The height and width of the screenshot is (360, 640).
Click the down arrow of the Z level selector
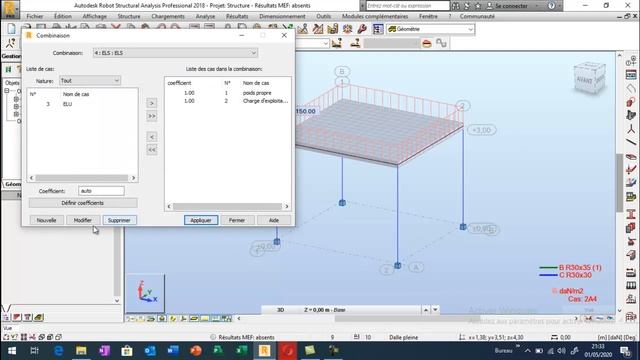point(435,310)
